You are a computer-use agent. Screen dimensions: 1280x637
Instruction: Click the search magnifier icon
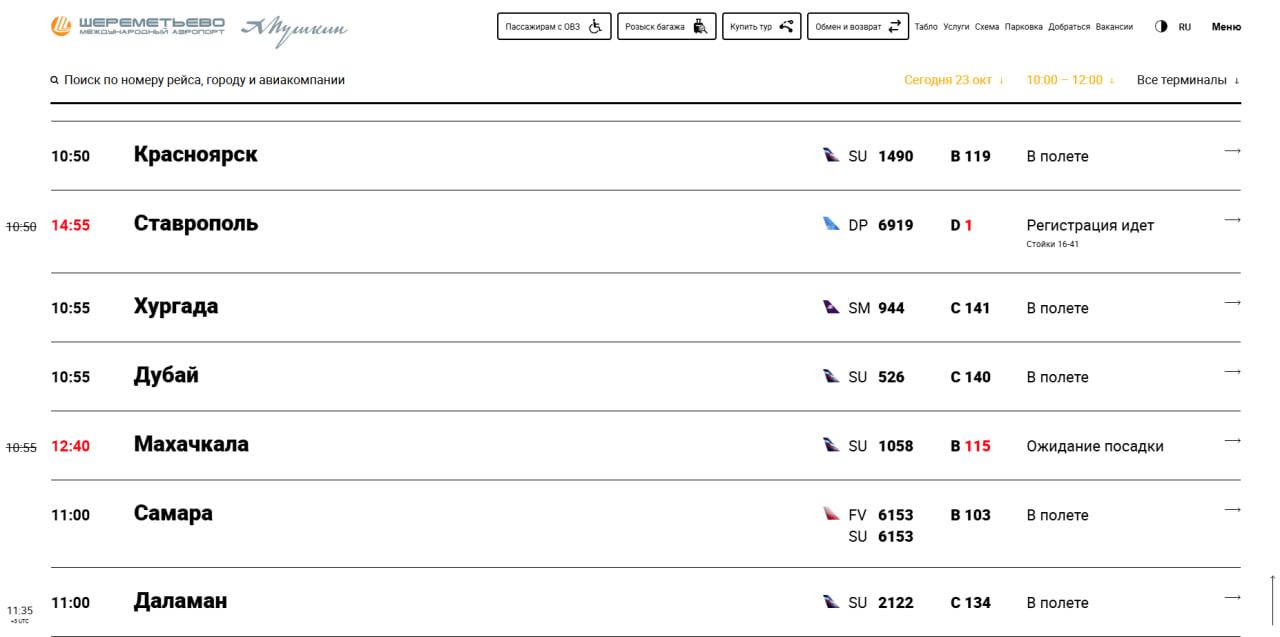(55, 80)
